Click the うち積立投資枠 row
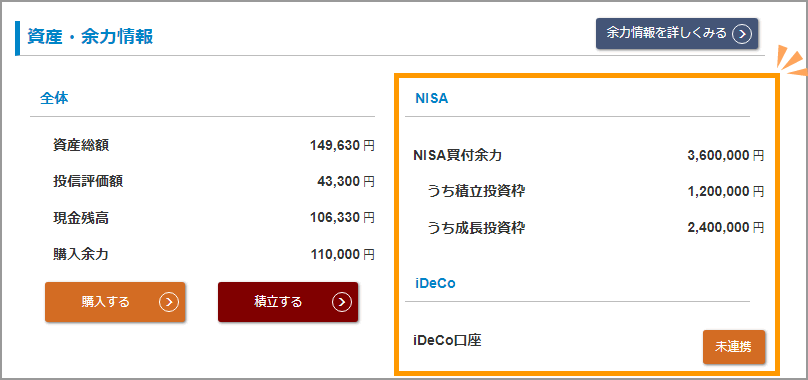Screen dimensions: 808x380 coord(589,192)
